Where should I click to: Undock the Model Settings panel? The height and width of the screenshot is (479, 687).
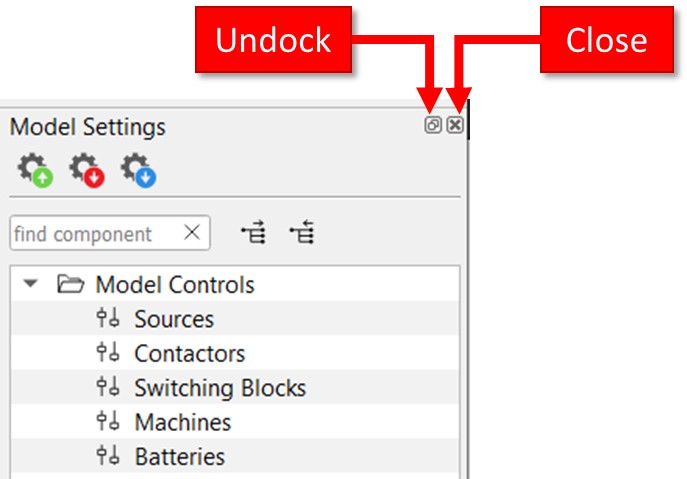pyautogui.click(x=433, y=126)
